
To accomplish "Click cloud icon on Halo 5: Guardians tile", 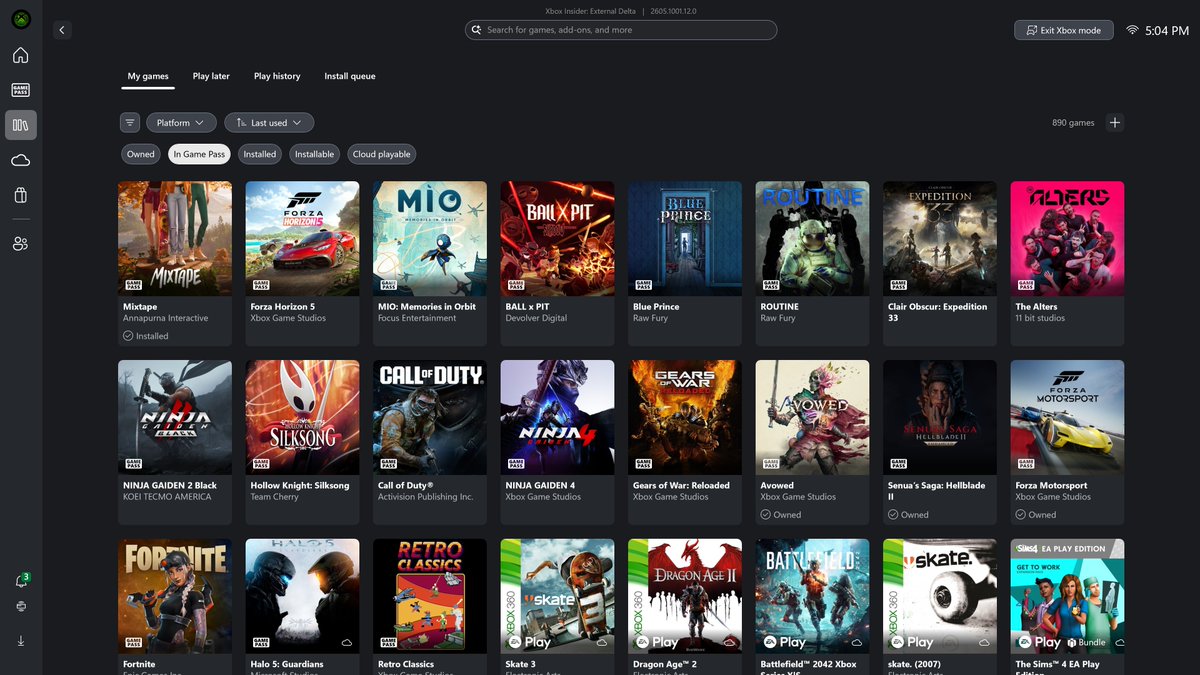I will coord(346,643).
